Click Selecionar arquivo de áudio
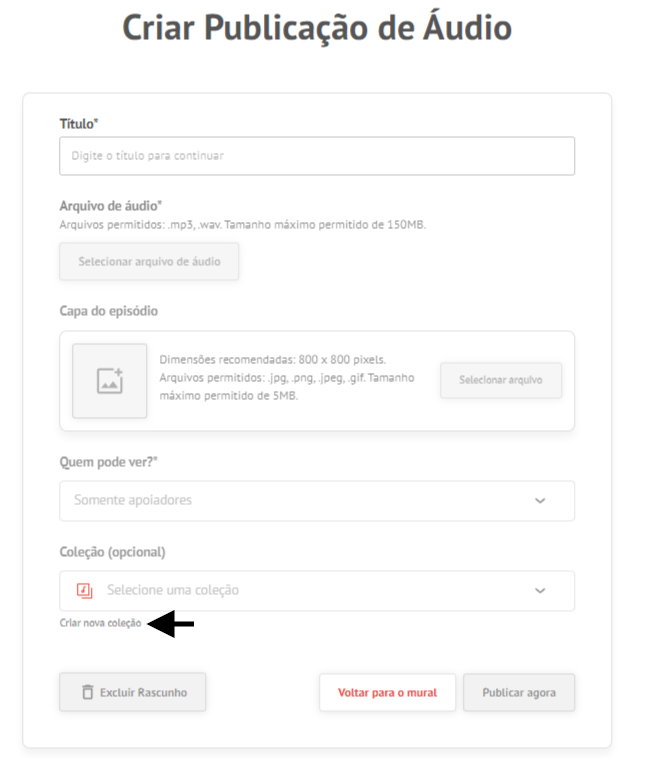 [x=149, y=262]
